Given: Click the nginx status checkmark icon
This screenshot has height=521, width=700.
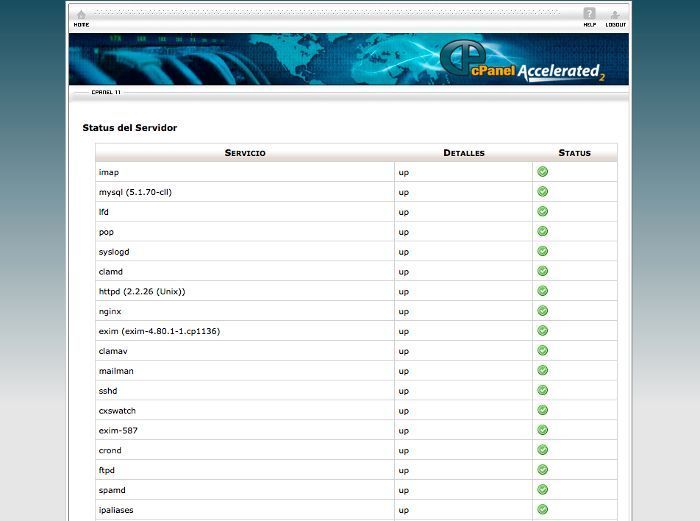Looking at the screenshot, I should pos(543,310).
